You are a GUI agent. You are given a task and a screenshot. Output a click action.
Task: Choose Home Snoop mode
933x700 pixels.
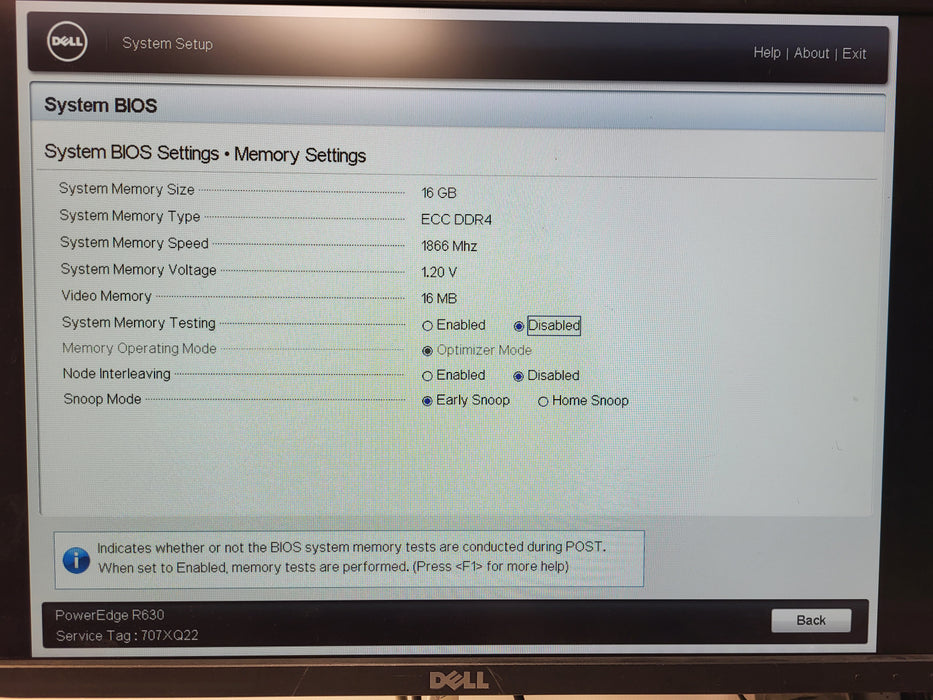click(583, 401)
